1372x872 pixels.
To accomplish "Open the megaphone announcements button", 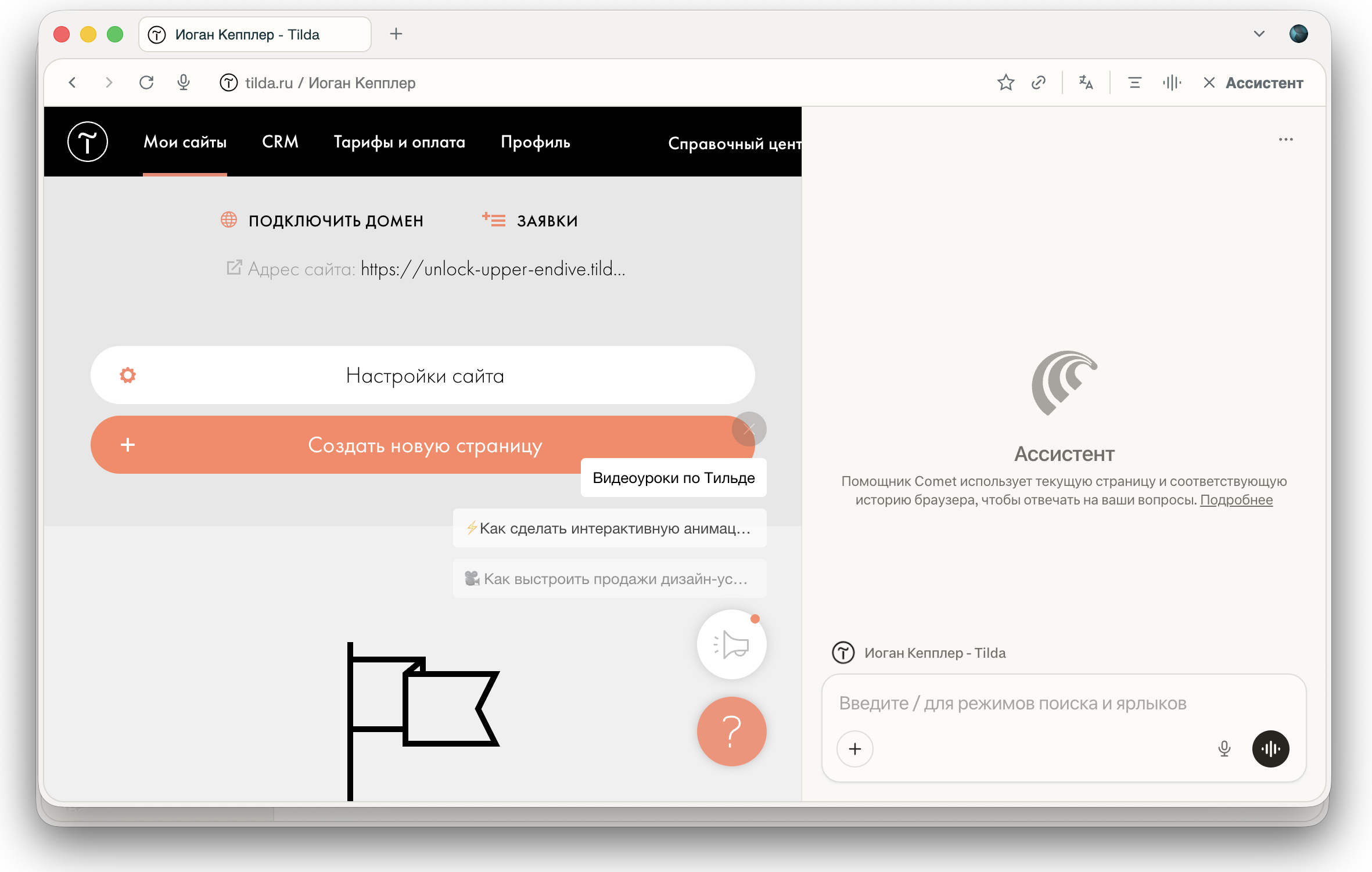I will pyautogui.click(x=731, y=644).
